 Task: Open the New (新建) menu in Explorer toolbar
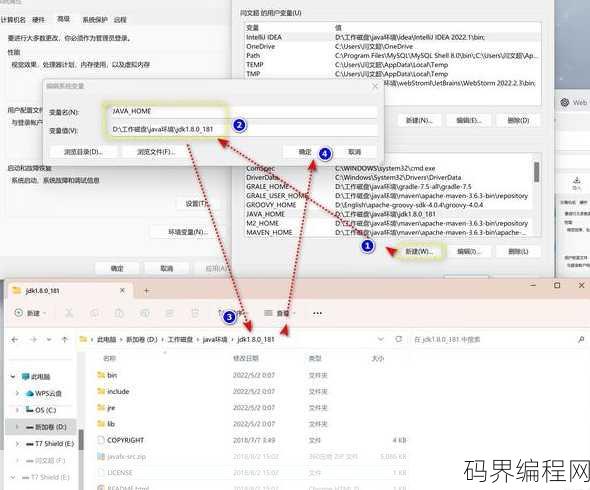(x=30, y=313)
